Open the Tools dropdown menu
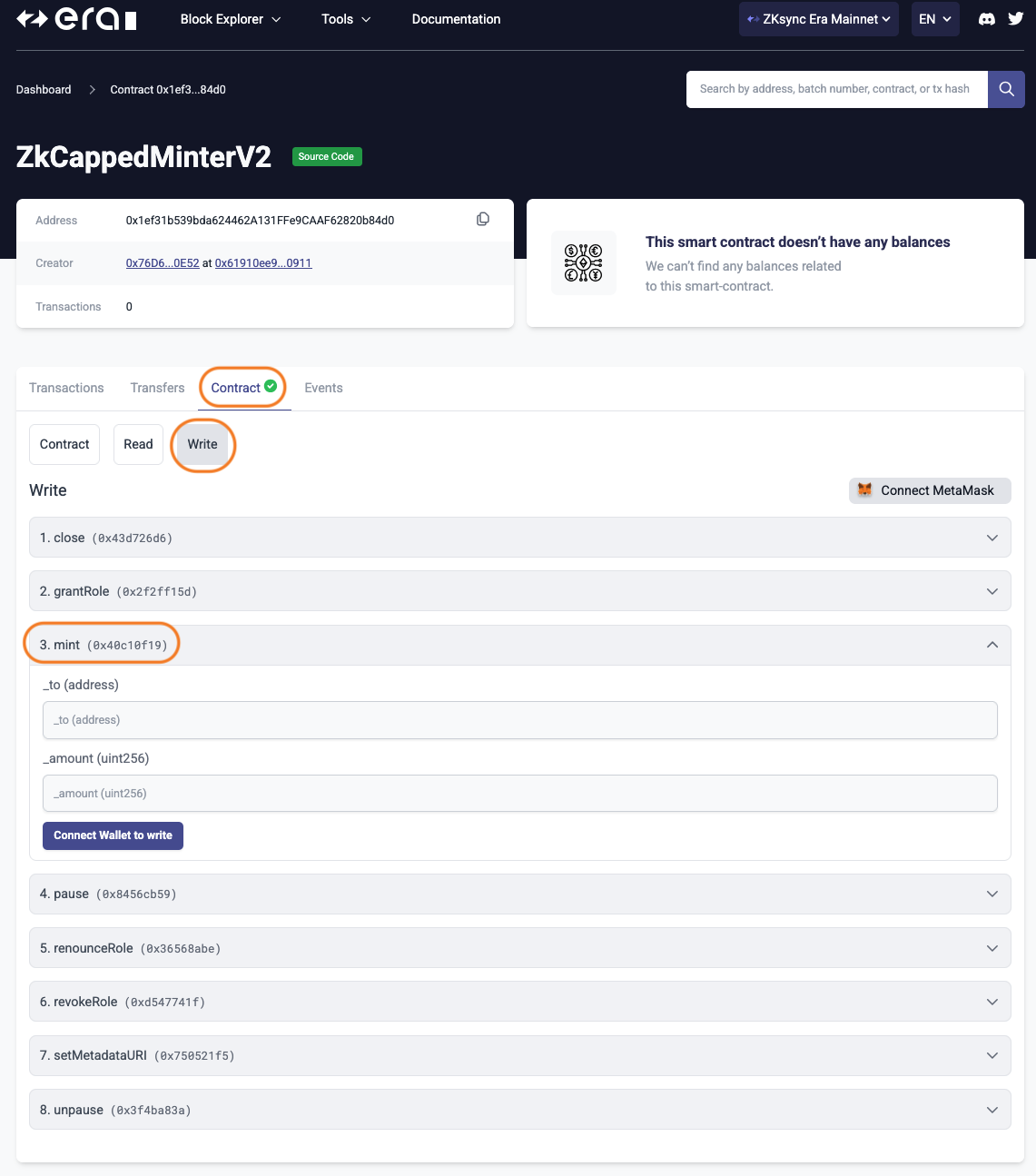This screenshot has height=1176, width=1036. (346, 19)
